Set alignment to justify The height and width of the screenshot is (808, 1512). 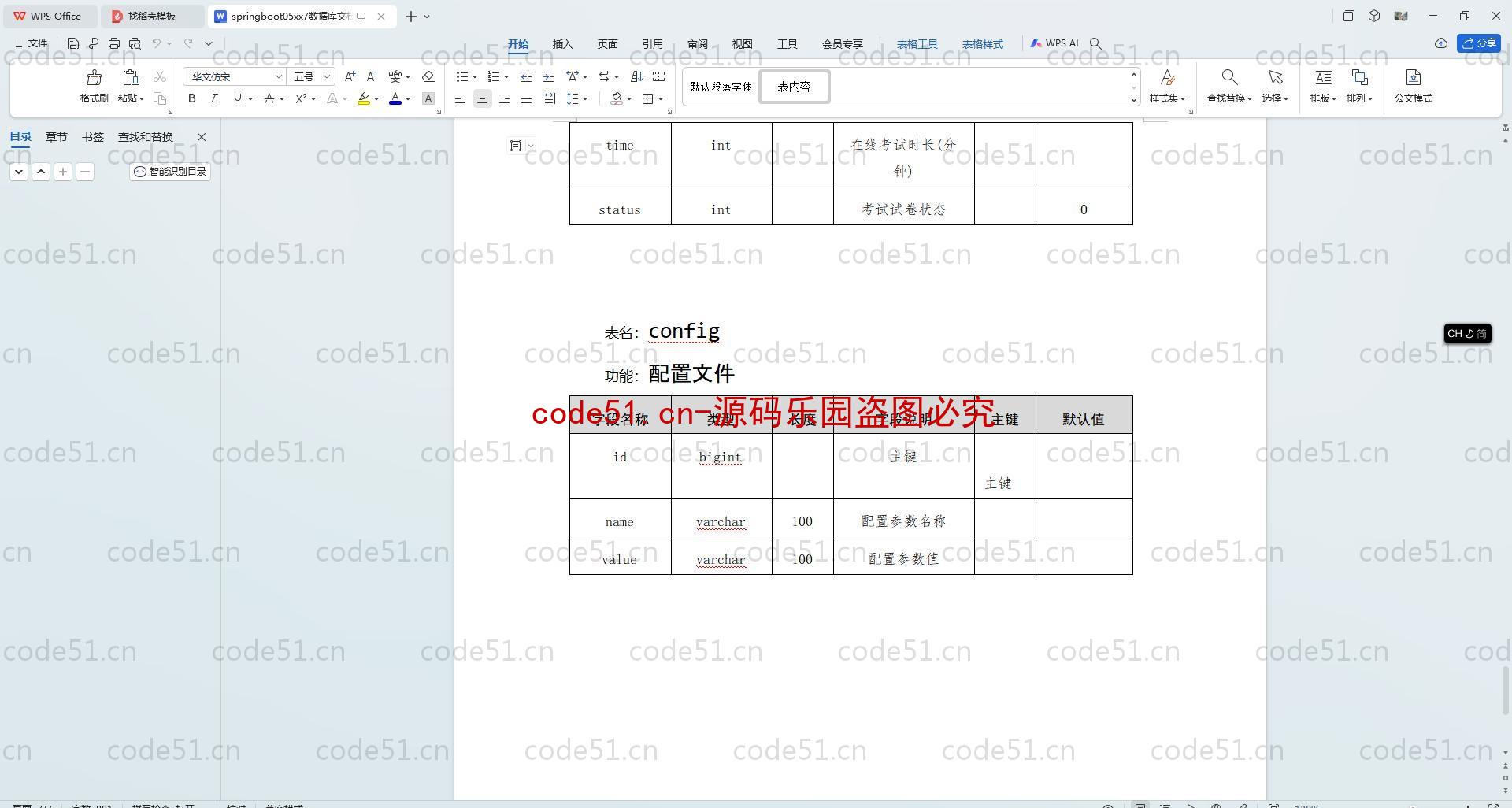[x=526, y=98]
